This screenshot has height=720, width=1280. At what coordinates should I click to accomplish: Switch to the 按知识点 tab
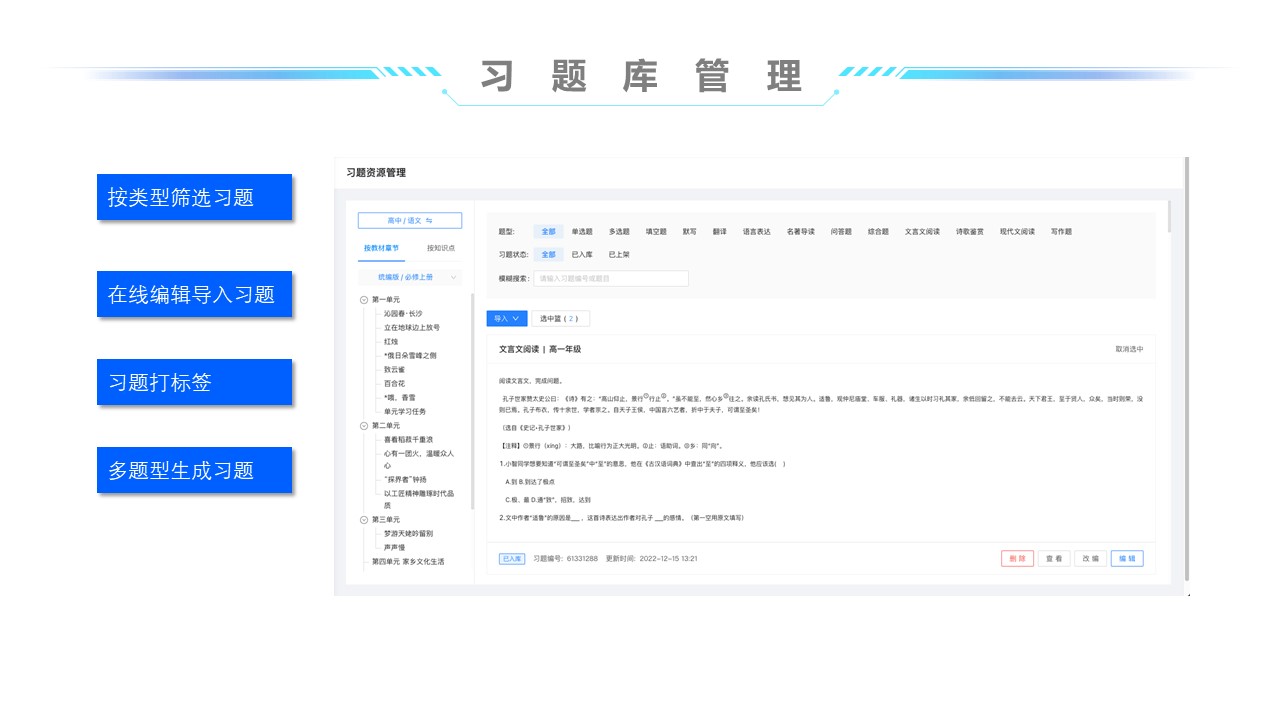coord(441,248)
